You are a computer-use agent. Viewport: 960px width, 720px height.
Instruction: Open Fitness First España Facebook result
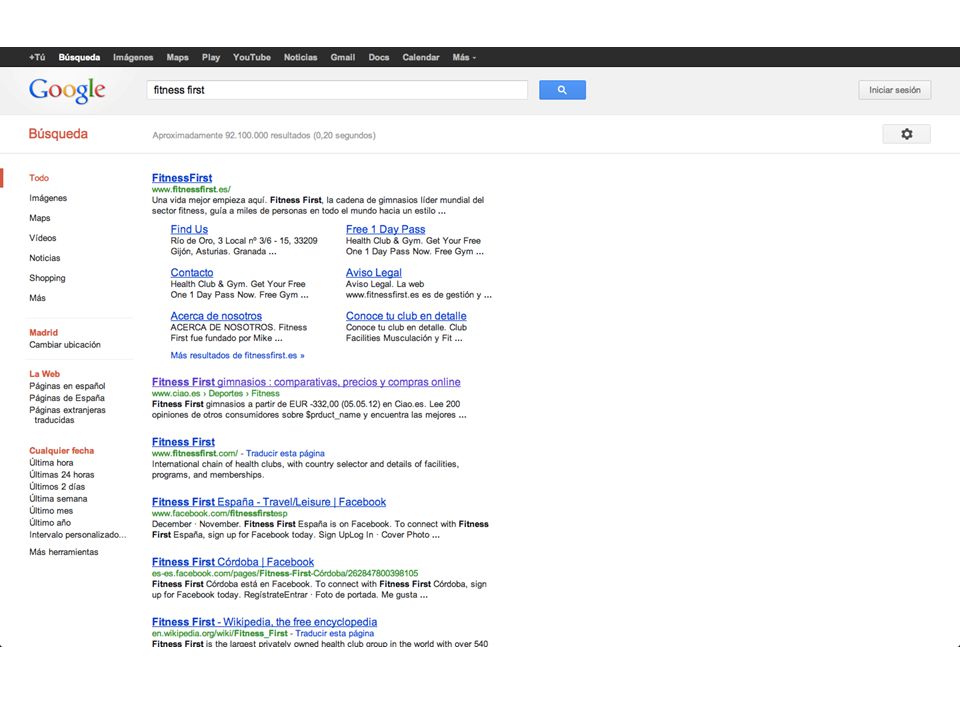269,502
